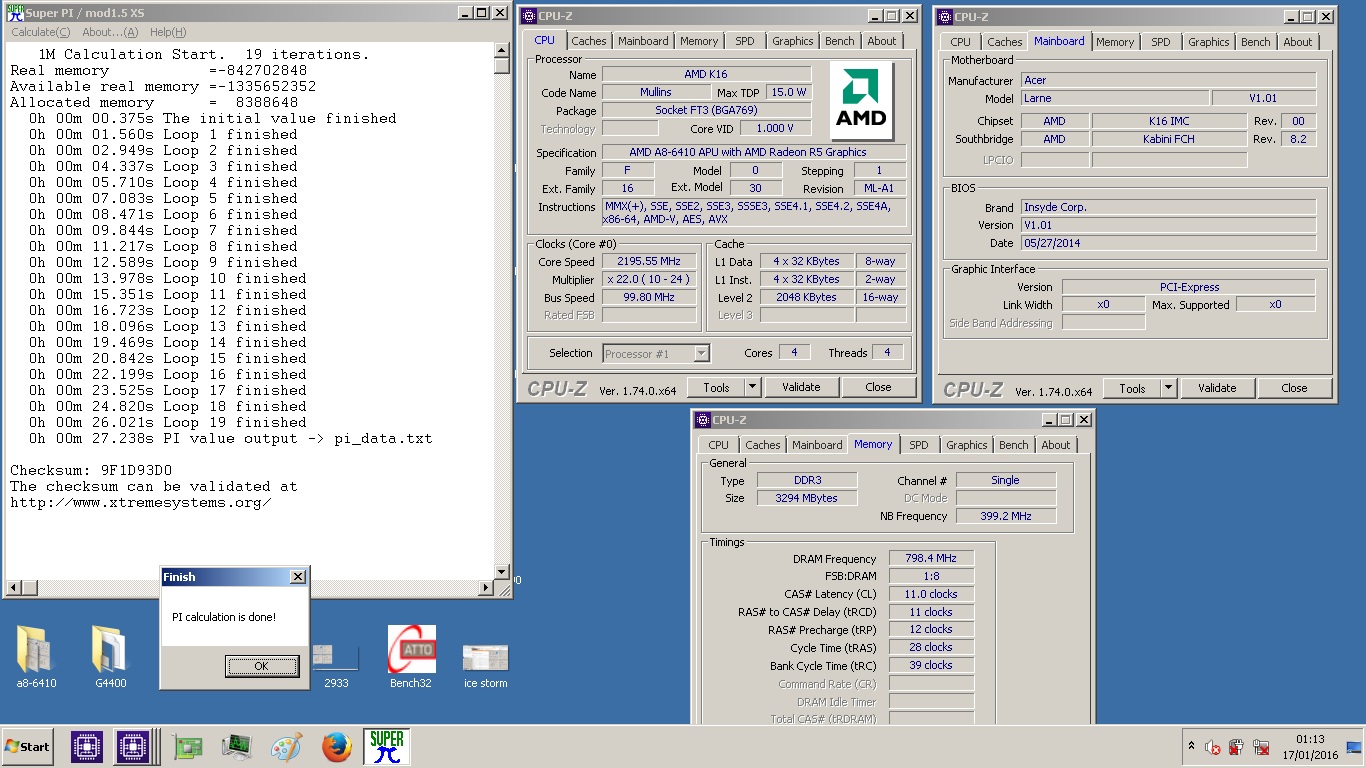1366x768 pixels.
Task: Open the G4400 desktop folder
Action: [x=111, y=657]
